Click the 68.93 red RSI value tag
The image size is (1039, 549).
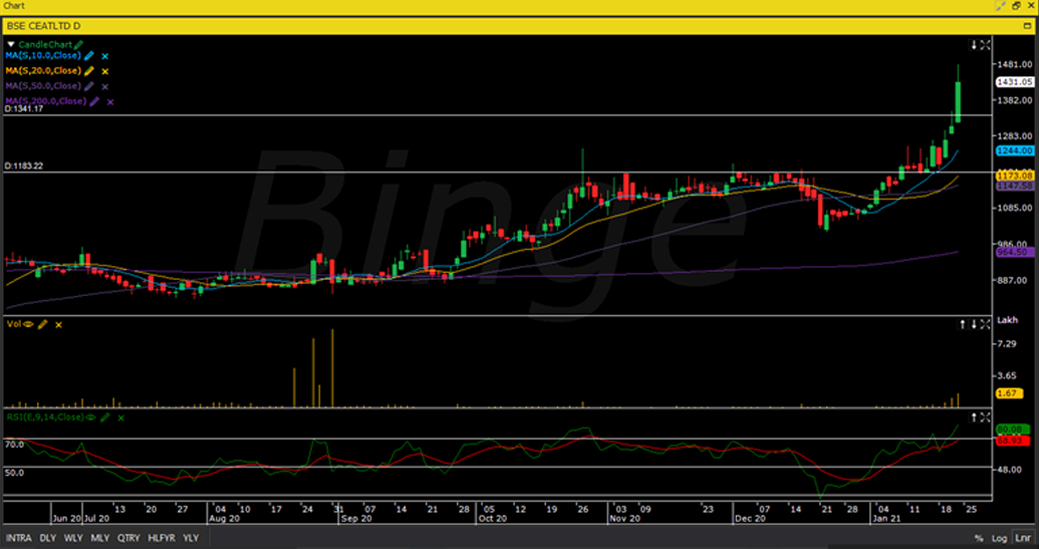1012,440
